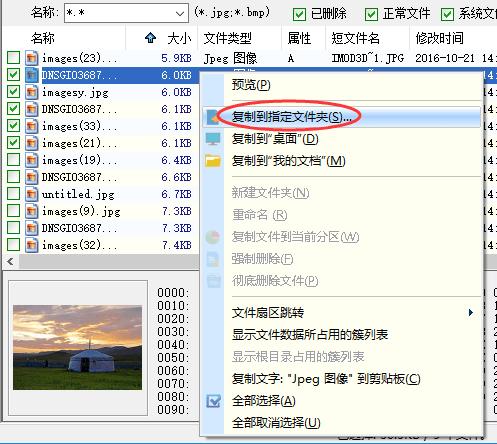Viewport: 497px width, 444px height.
Task: Uncheck the images(33) checkbox
Action: 13,126
